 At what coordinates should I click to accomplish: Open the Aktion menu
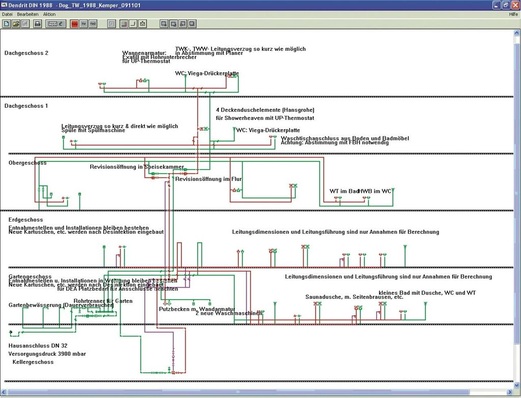49,14
